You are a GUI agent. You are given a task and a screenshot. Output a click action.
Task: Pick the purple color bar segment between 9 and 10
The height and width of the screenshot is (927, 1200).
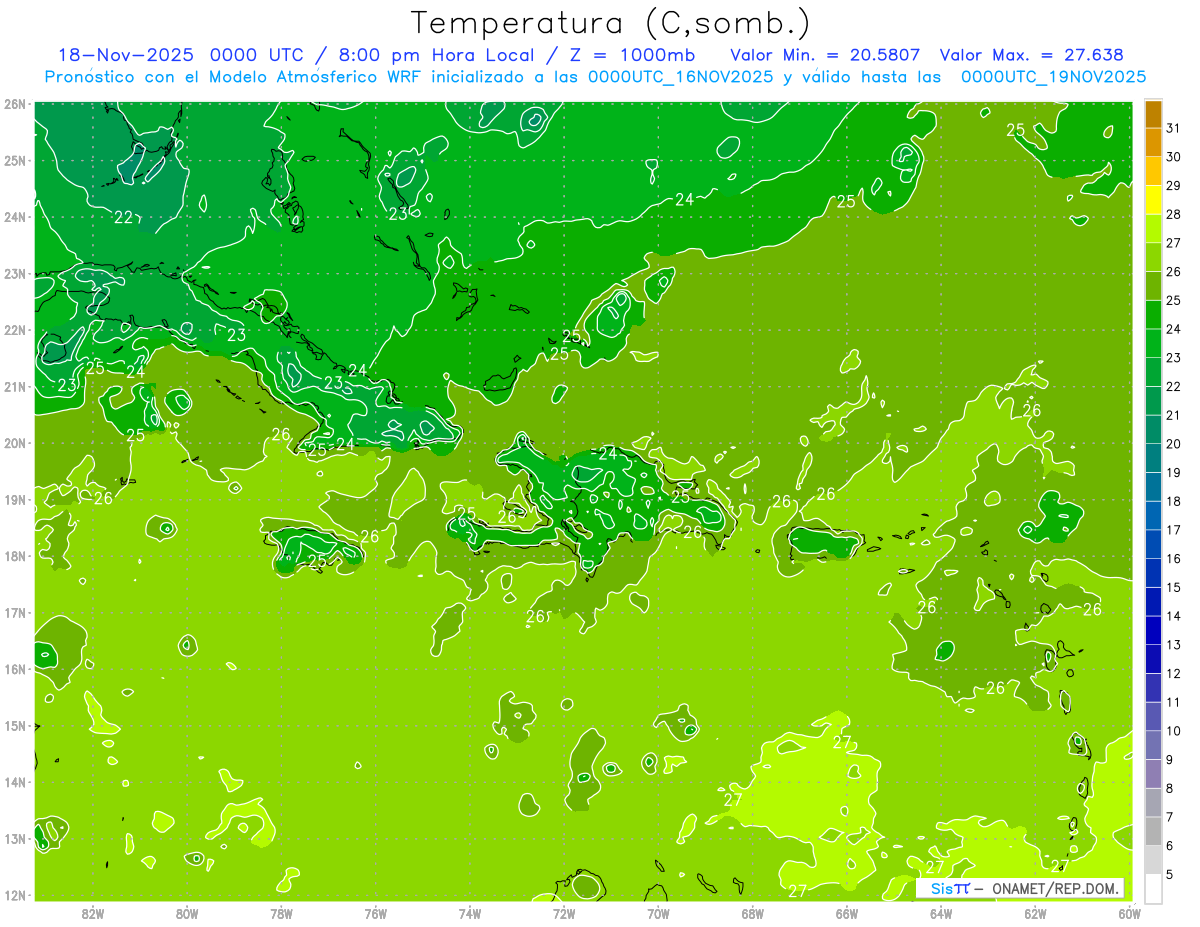pyautogui.click(x=1153, y=745)
